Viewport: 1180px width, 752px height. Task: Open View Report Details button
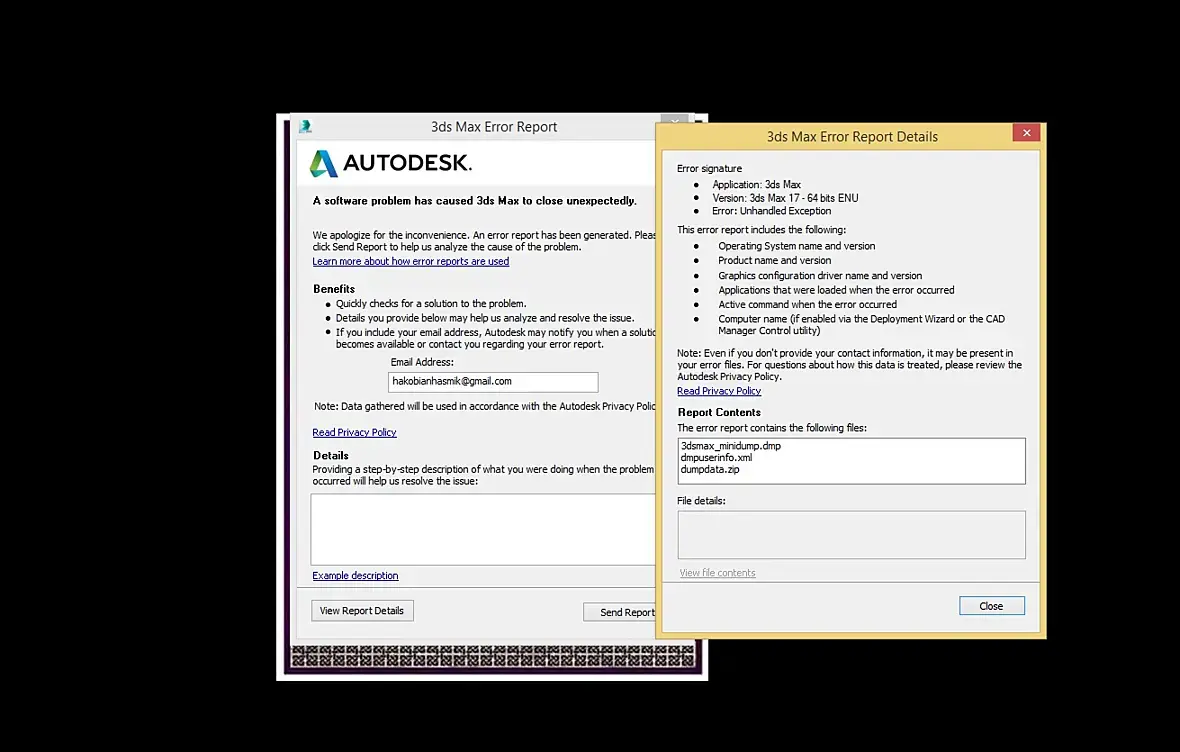pyautogui.click(x=362, y=610)
